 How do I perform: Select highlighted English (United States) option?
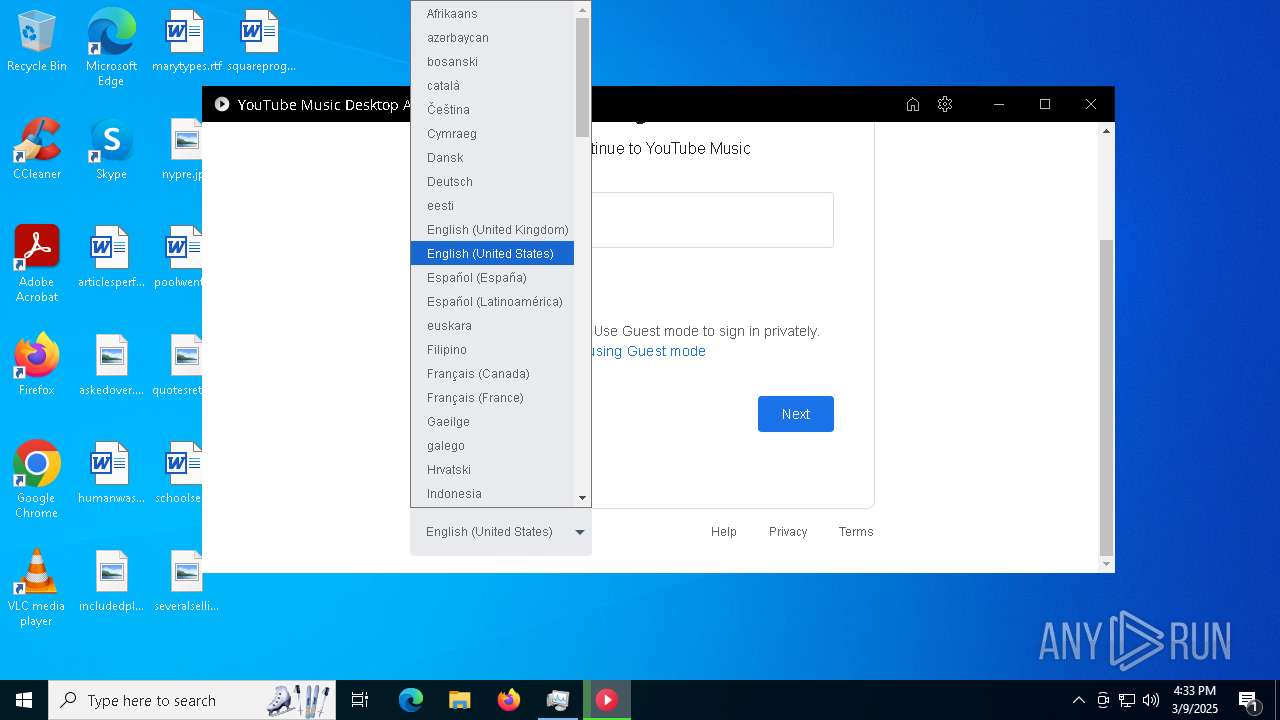492,254
